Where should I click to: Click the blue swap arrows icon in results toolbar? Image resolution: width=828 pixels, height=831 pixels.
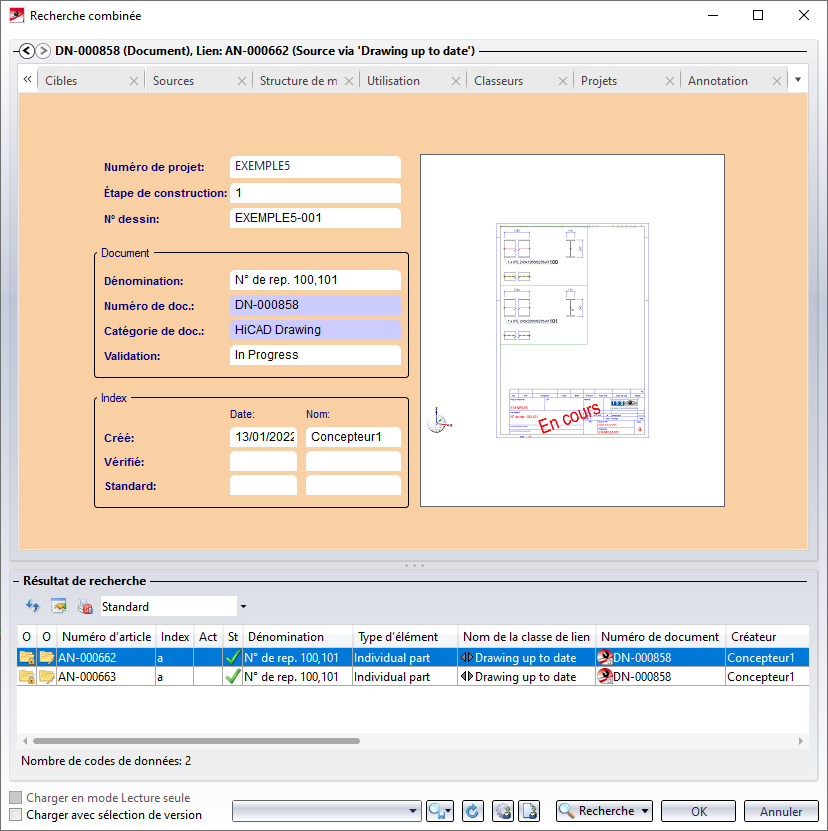[33, 606]
